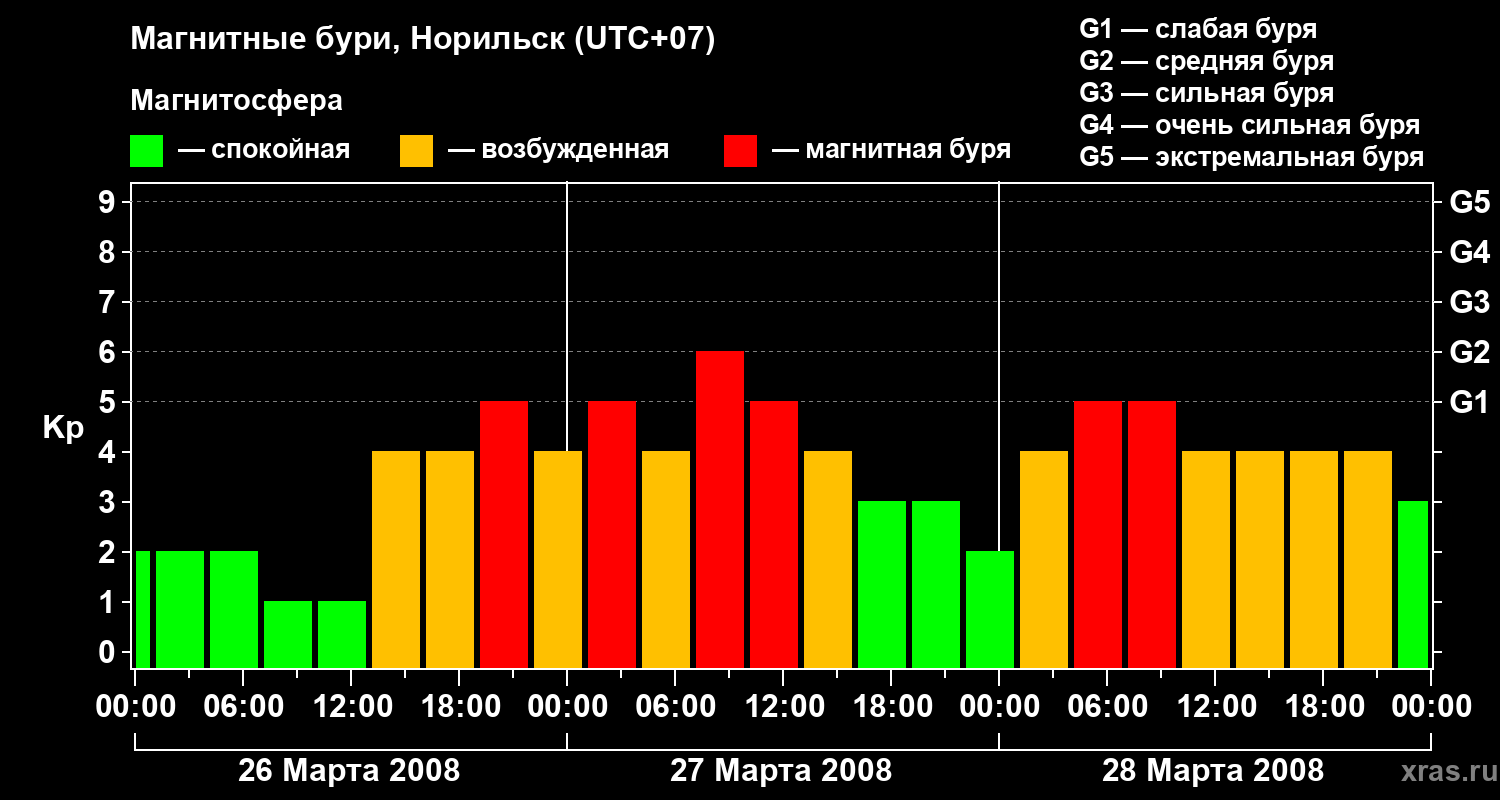Select the tallest red bar reaching Kp 6
The image size is (1500, 800).
[x=720, y=509]
